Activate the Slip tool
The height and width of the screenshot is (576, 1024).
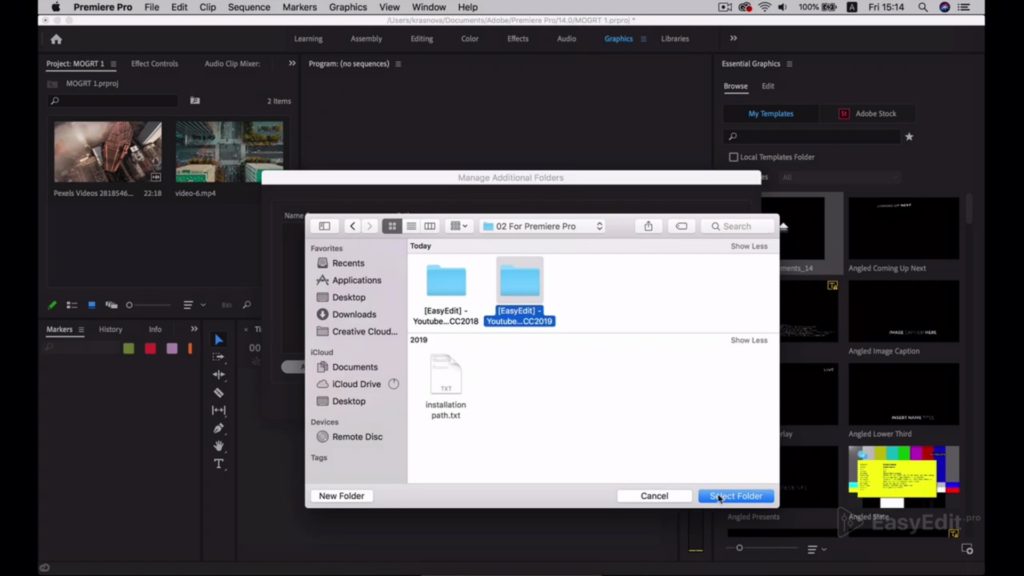[219, 410]
